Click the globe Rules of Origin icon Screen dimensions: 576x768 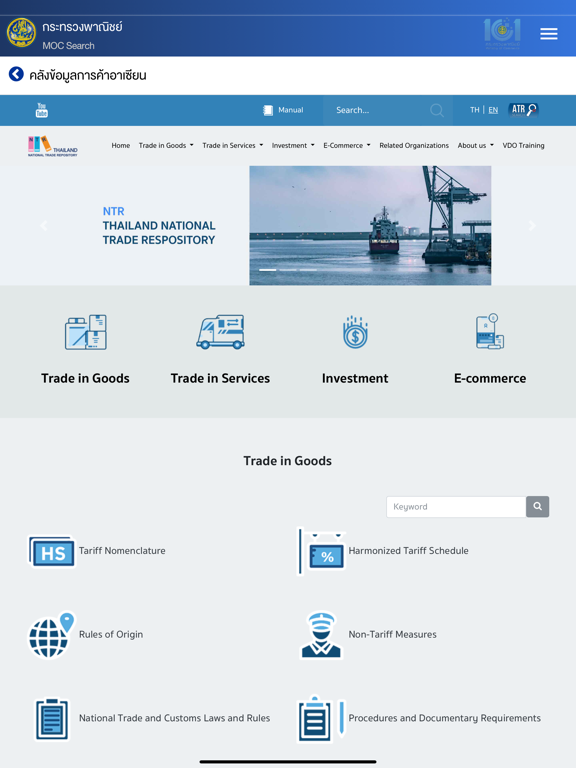(x=51, y=635)
